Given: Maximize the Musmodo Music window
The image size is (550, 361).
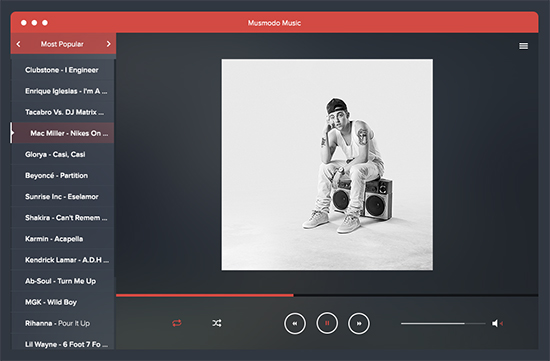Looking at the screenshot, I should (45, 22).
